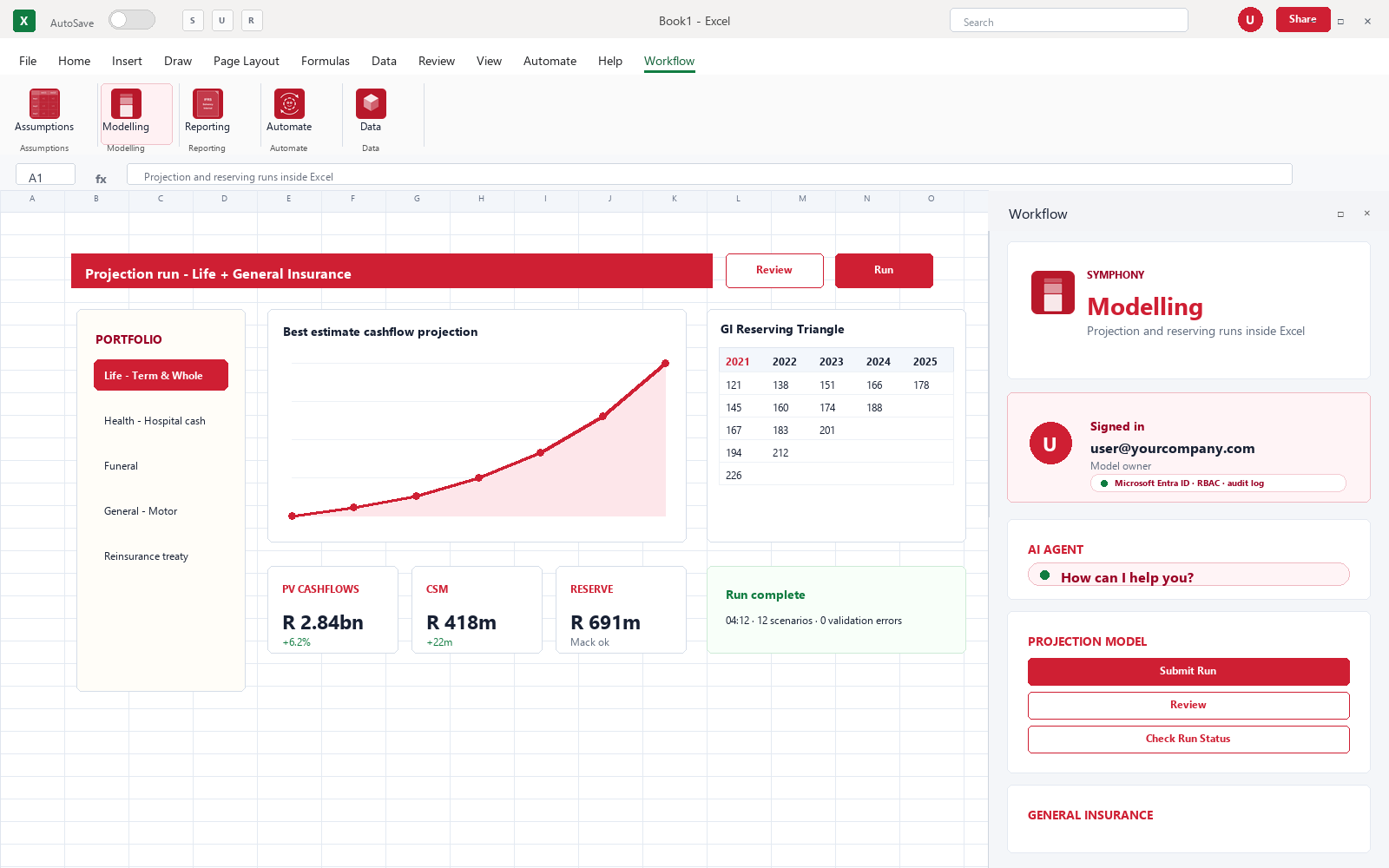The width and height of the screenshot is (1389, 868).
Task: Click Review in Projection Model panel
Action: point(1188,706)
